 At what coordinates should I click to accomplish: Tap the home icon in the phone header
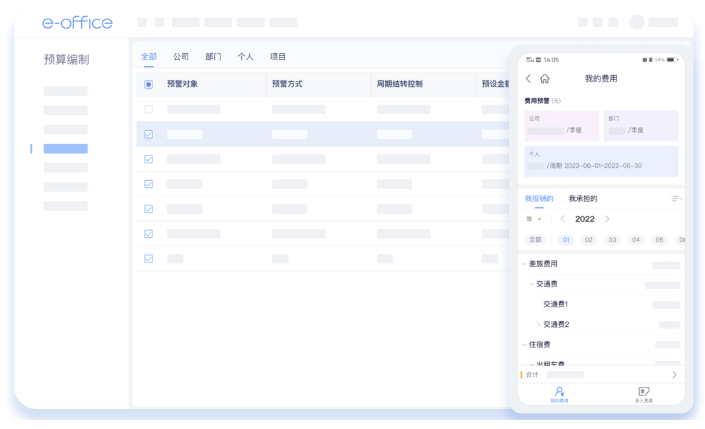[x=544, y=79]
